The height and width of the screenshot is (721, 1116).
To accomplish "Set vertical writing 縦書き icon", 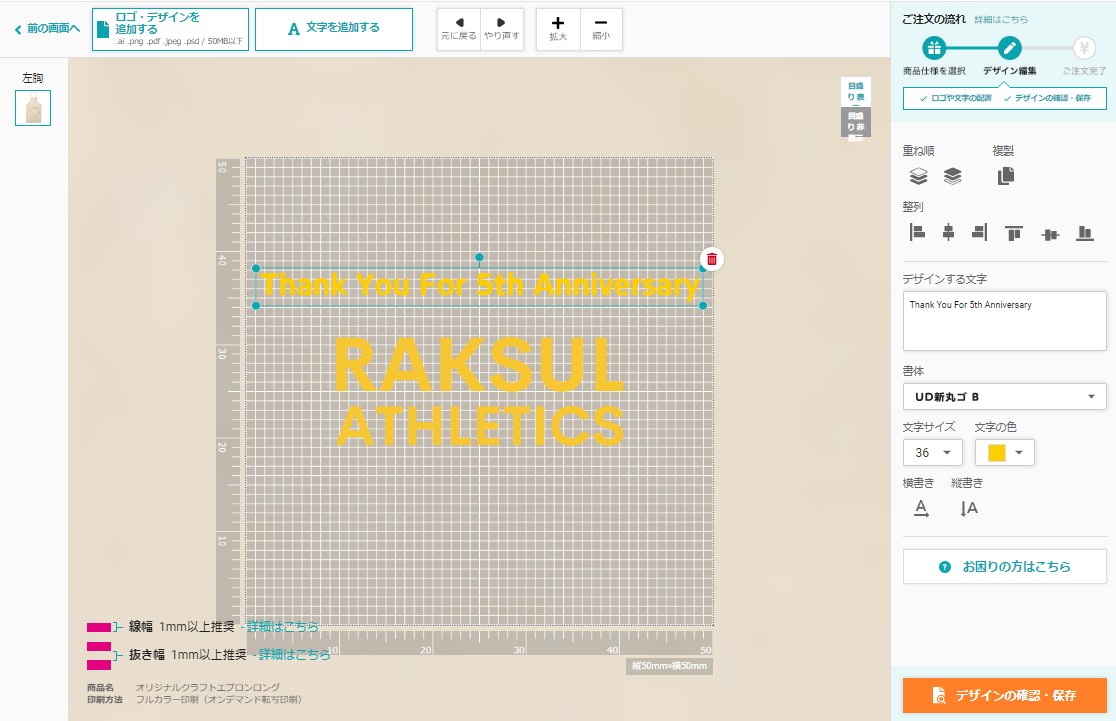I will click(x=969, y=508).
